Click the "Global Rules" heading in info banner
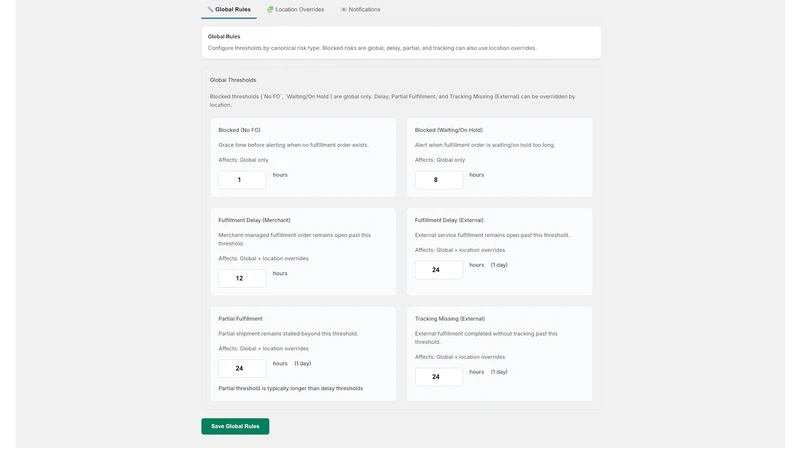The width and height of the screenshot is (800, 450). click(x=224, y=37)
